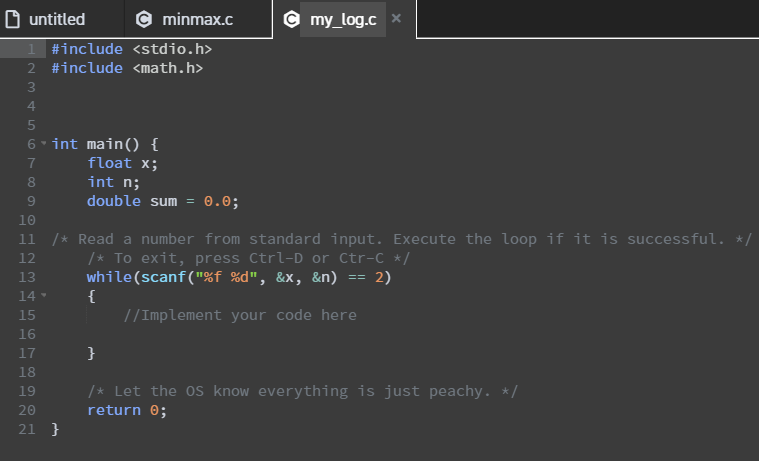This screenshot has height=461, width=759.
Task: Place cursor on '#include <math.h>' line
Action: point(127,68)
